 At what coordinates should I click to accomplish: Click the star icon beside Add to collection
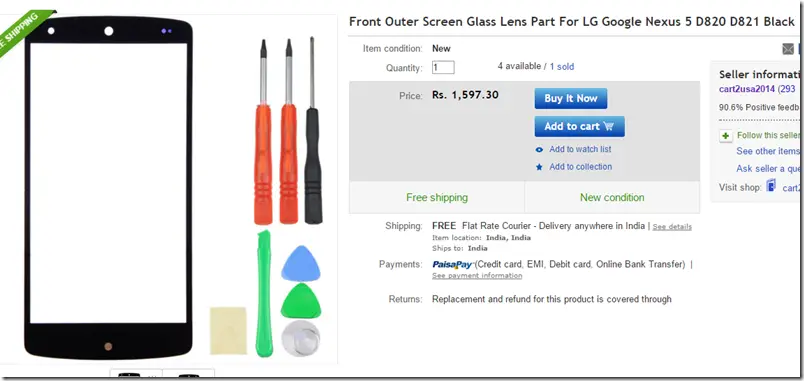click(x=539, y=167)
